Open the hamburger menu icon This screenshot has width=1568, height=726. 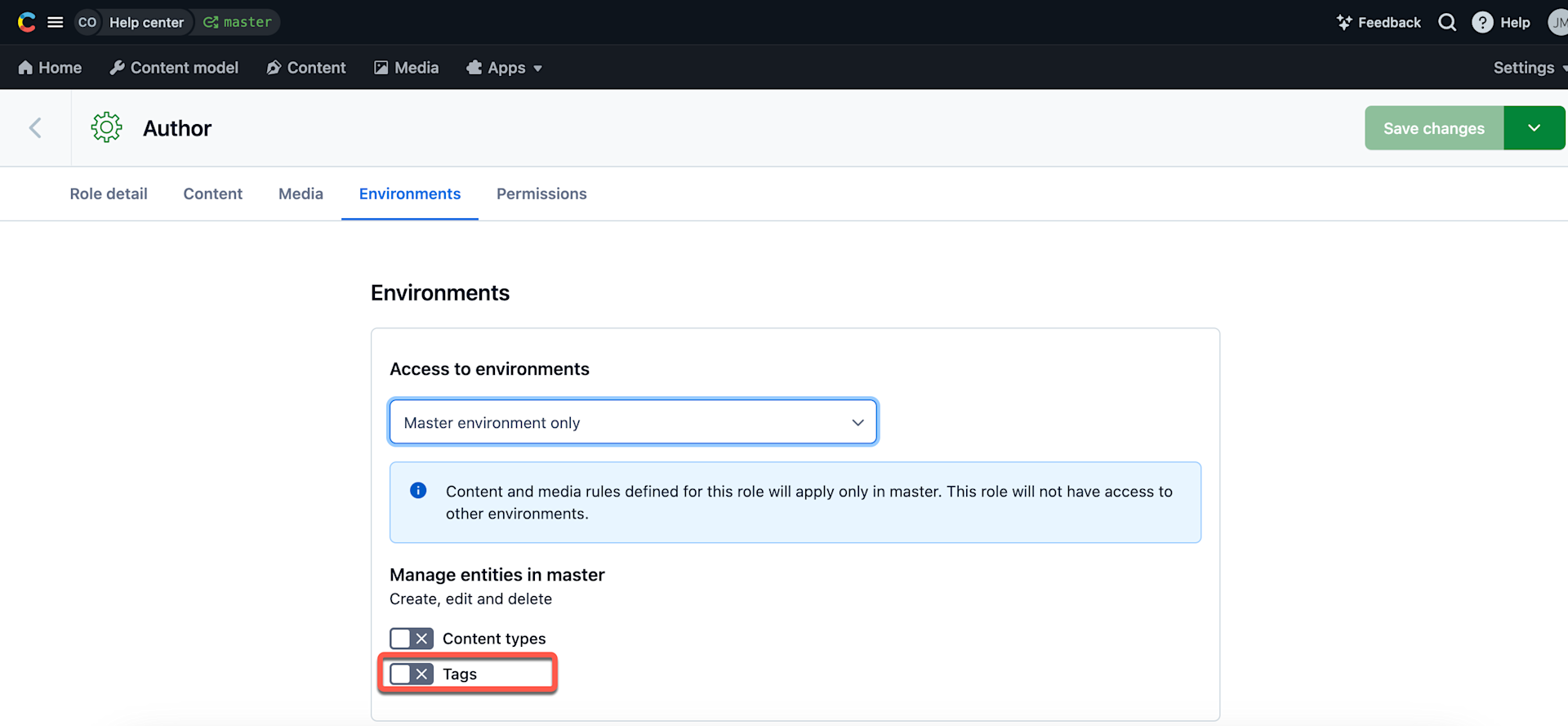(56, 22)
